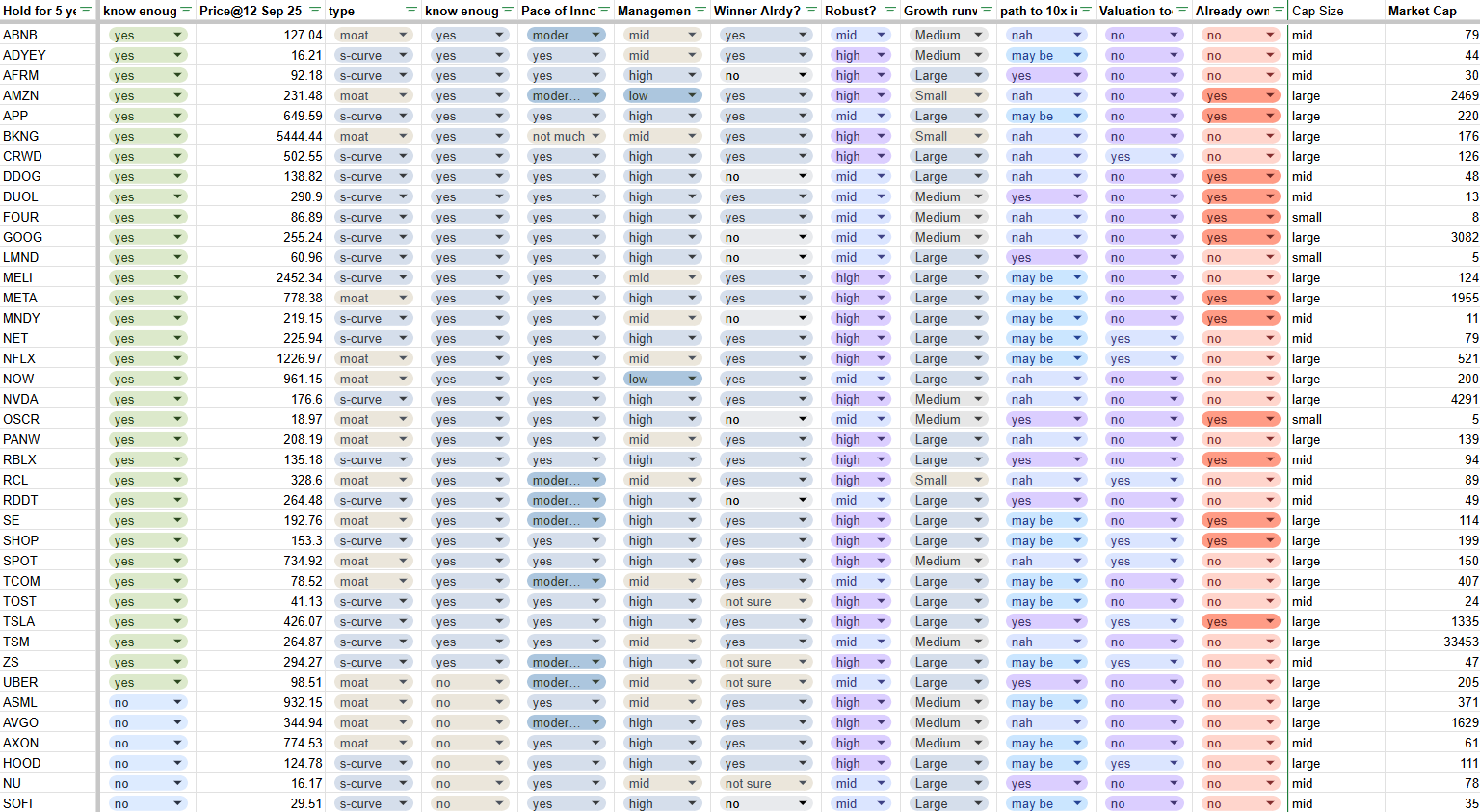The image size is (1480, 812).
Task: Select the NVDA market cap cell 4291
Action: [1433, 399]
